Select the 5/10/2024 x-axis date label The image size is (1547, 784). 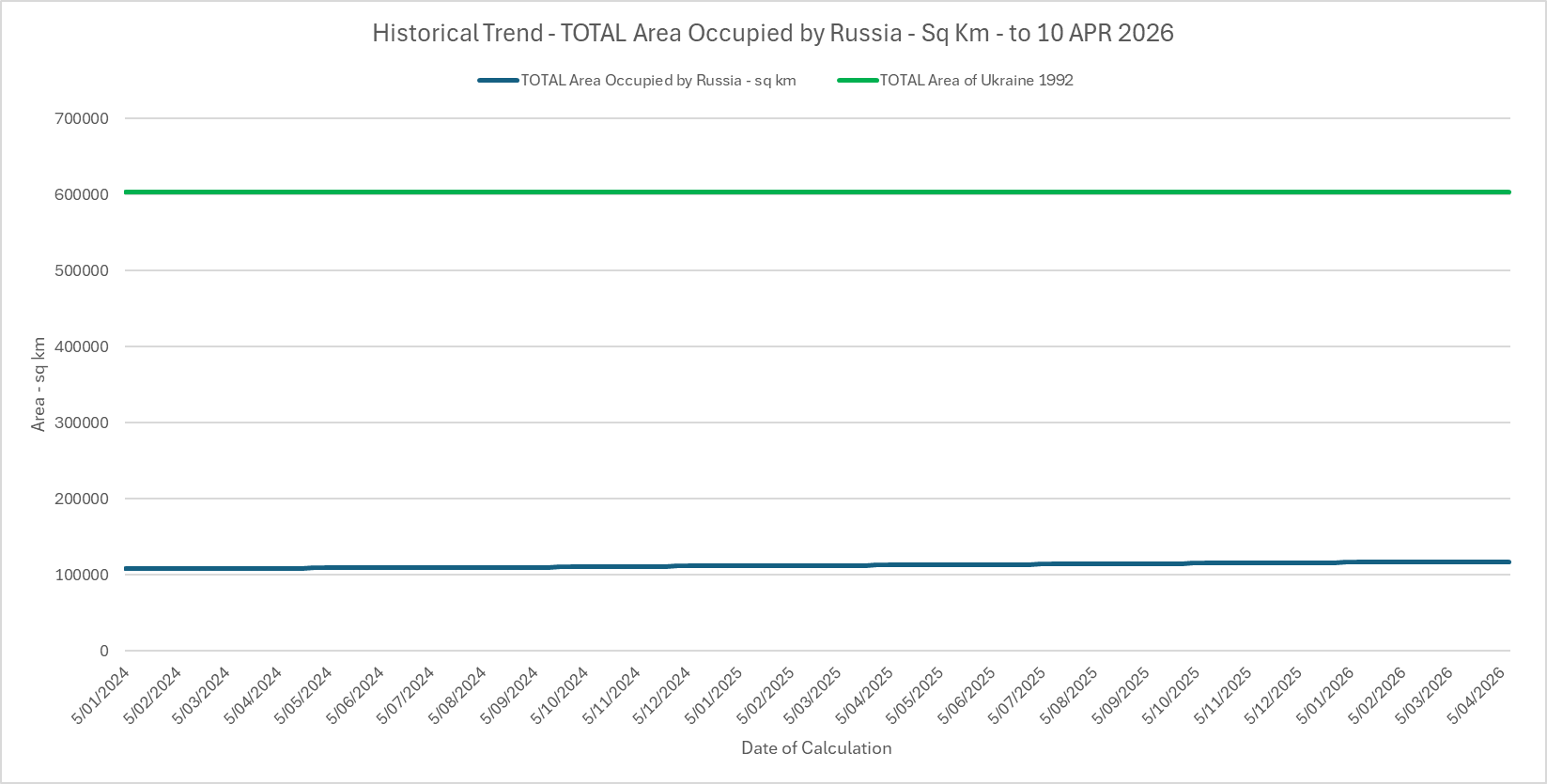[562, 696]
